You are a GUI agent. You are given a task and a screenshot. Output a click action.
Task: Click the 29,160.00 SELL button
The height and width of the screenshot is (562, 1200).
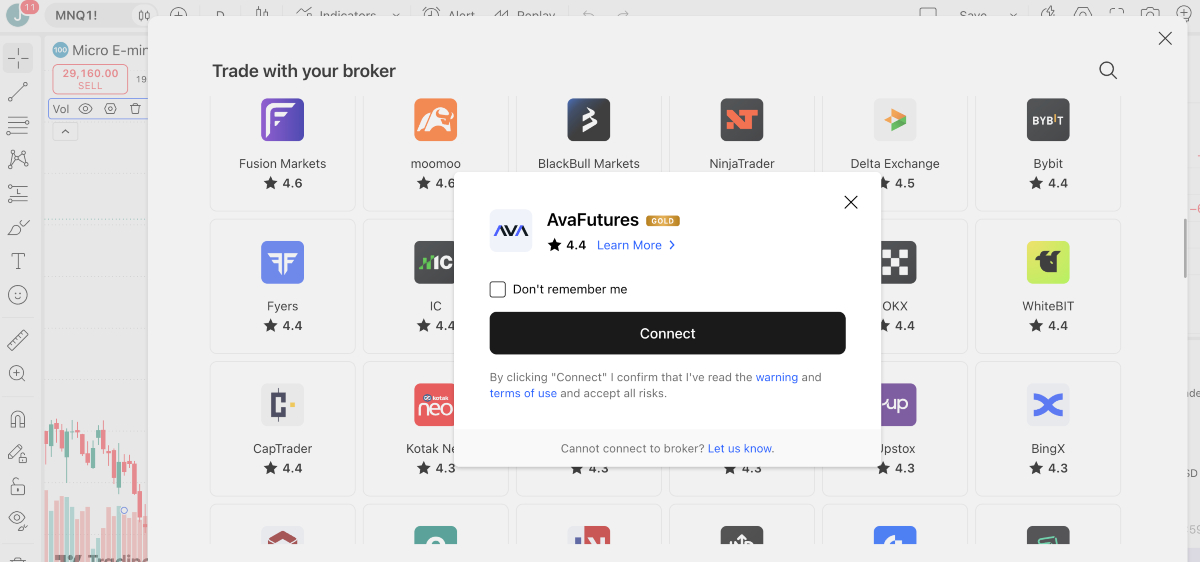click(x=90, y=79)
